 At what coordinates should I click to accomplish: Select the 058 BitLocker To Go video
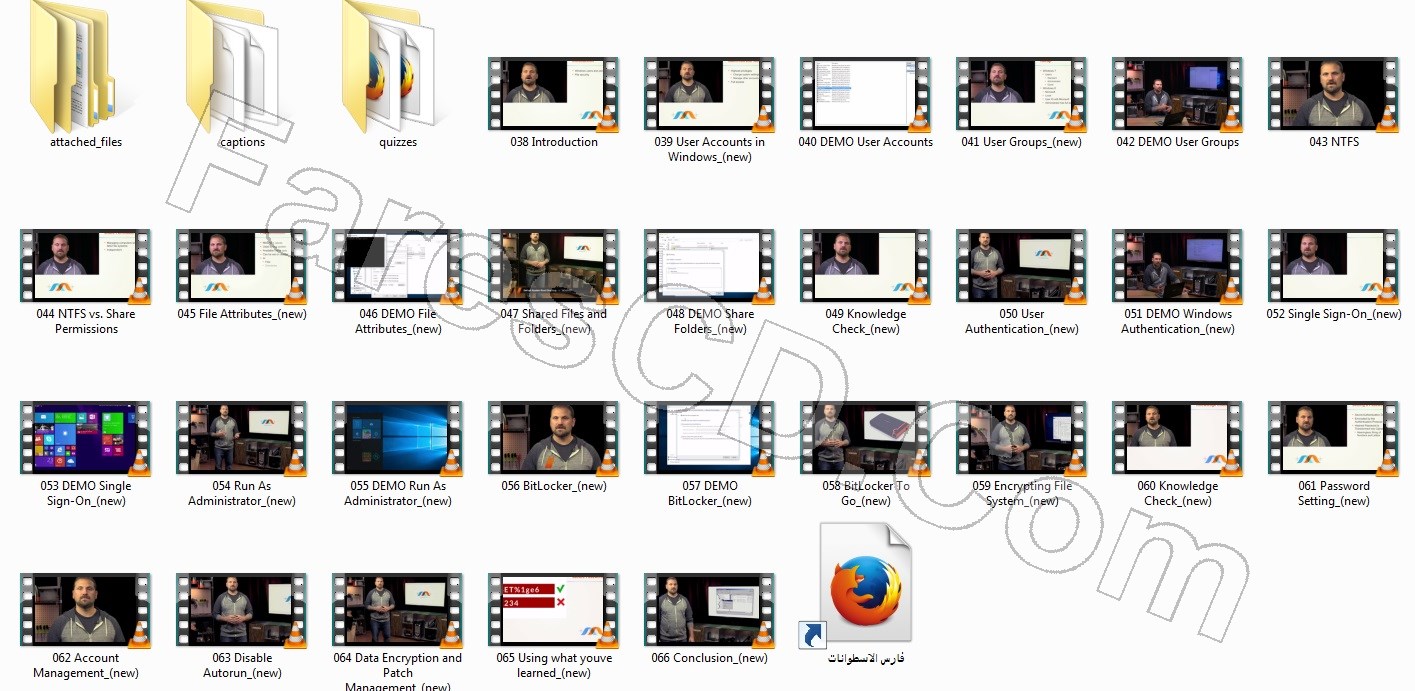click(866, 438)
